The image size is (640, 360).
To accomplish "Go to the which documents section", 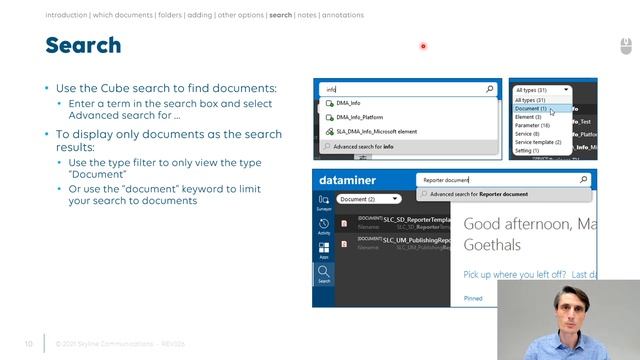I will click(x=122, y=15).
